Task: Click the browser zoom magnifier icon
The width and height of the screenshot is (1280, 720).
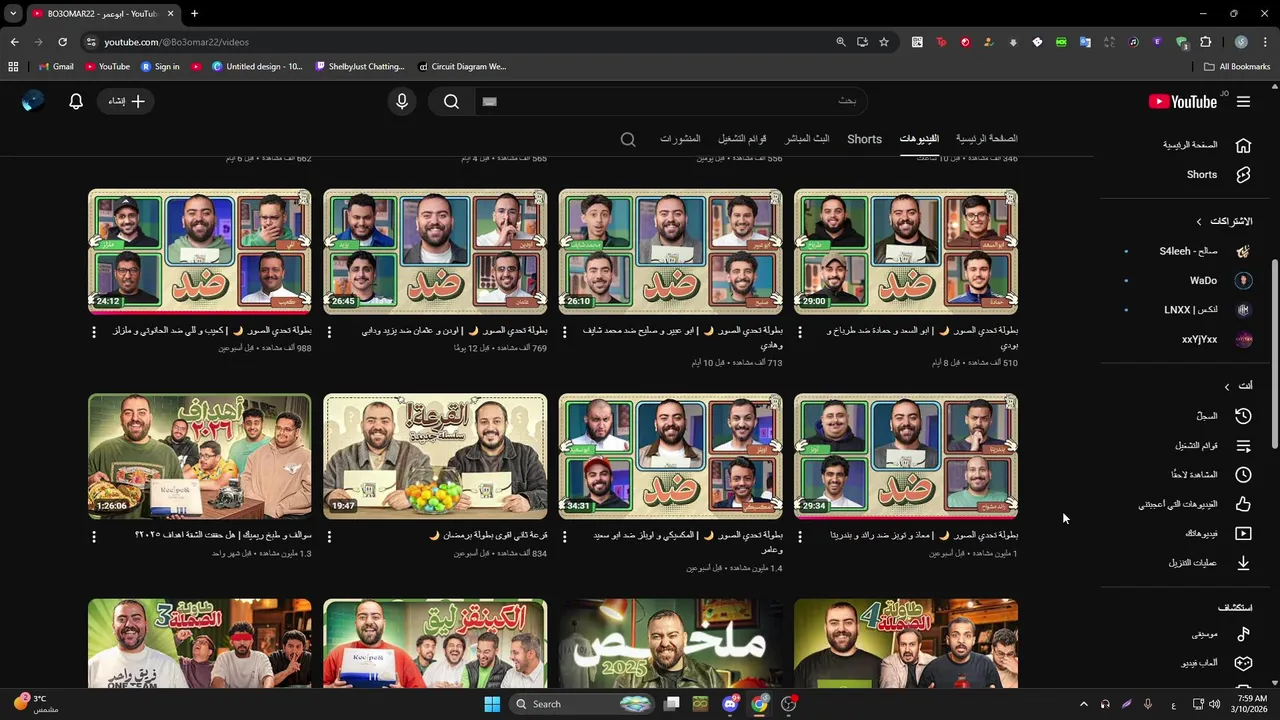Action: [841, 42]
